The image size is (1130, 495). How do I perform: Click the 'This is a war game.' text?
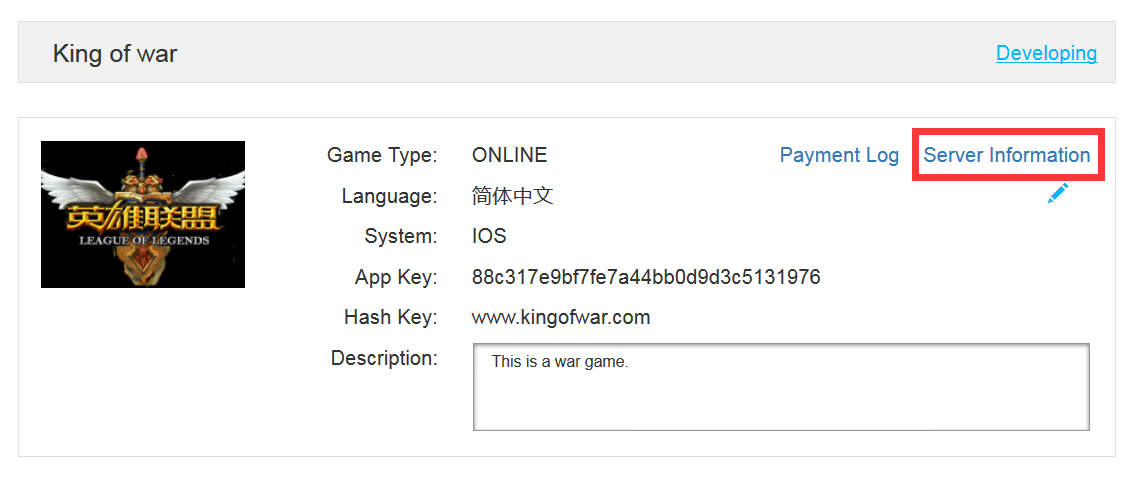(560, 362)
